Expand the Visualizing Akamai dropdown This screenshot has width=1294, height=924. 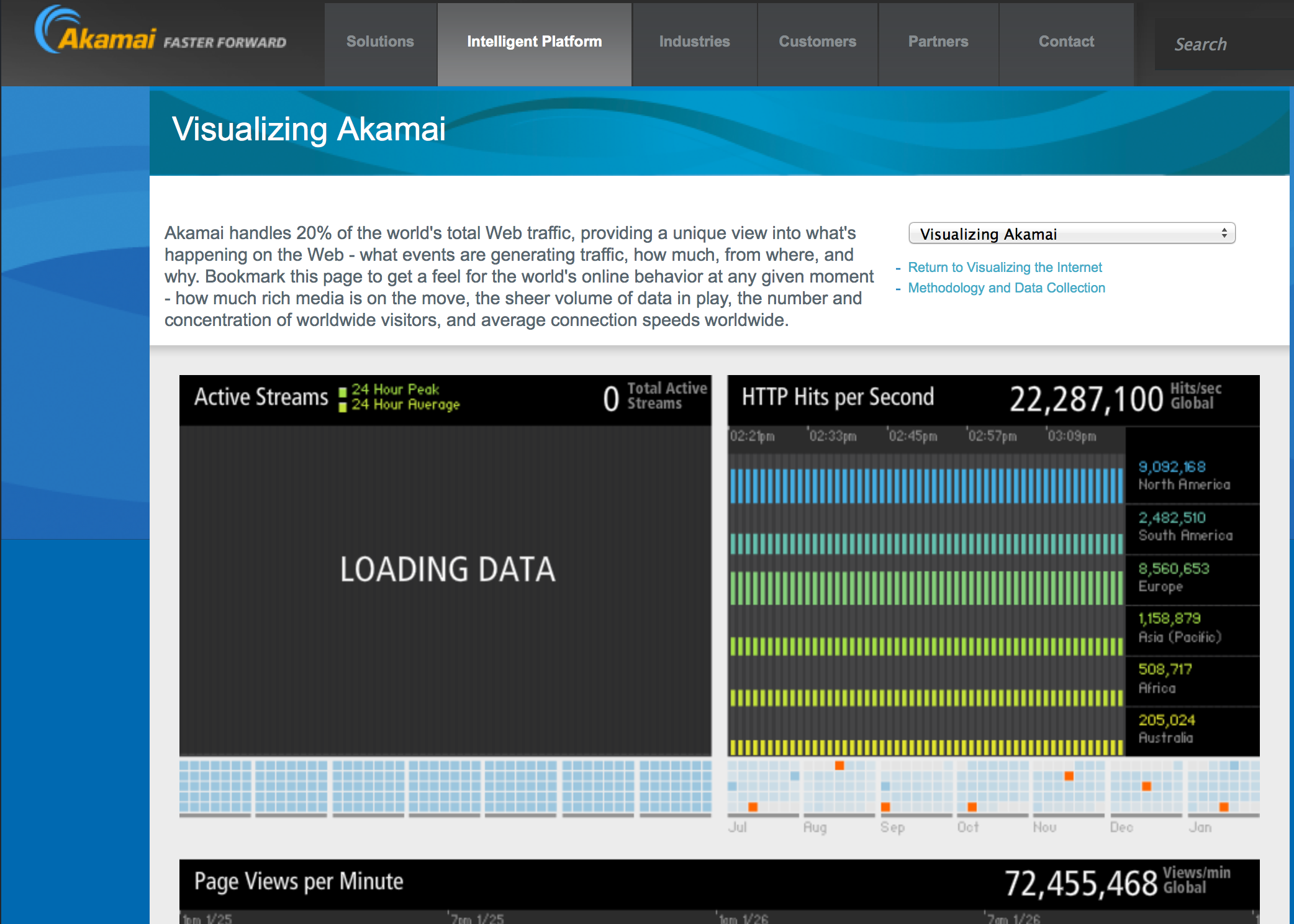[1072, 233]
